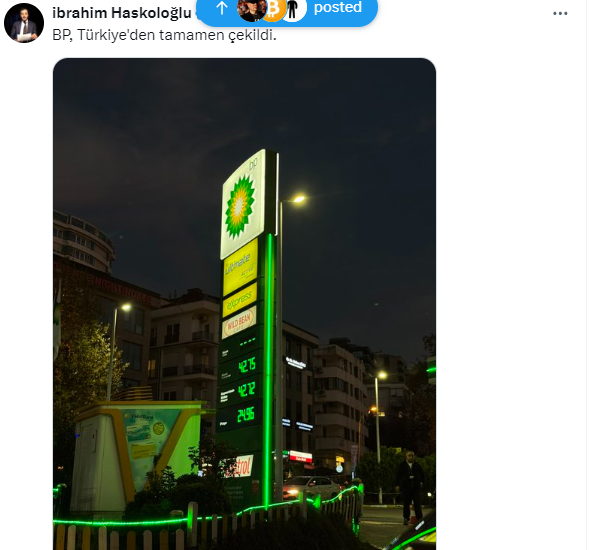593x550 pixels.
Task: Click the "Wild Bean Cafe" panel in photo
Action: pos(239,322)
